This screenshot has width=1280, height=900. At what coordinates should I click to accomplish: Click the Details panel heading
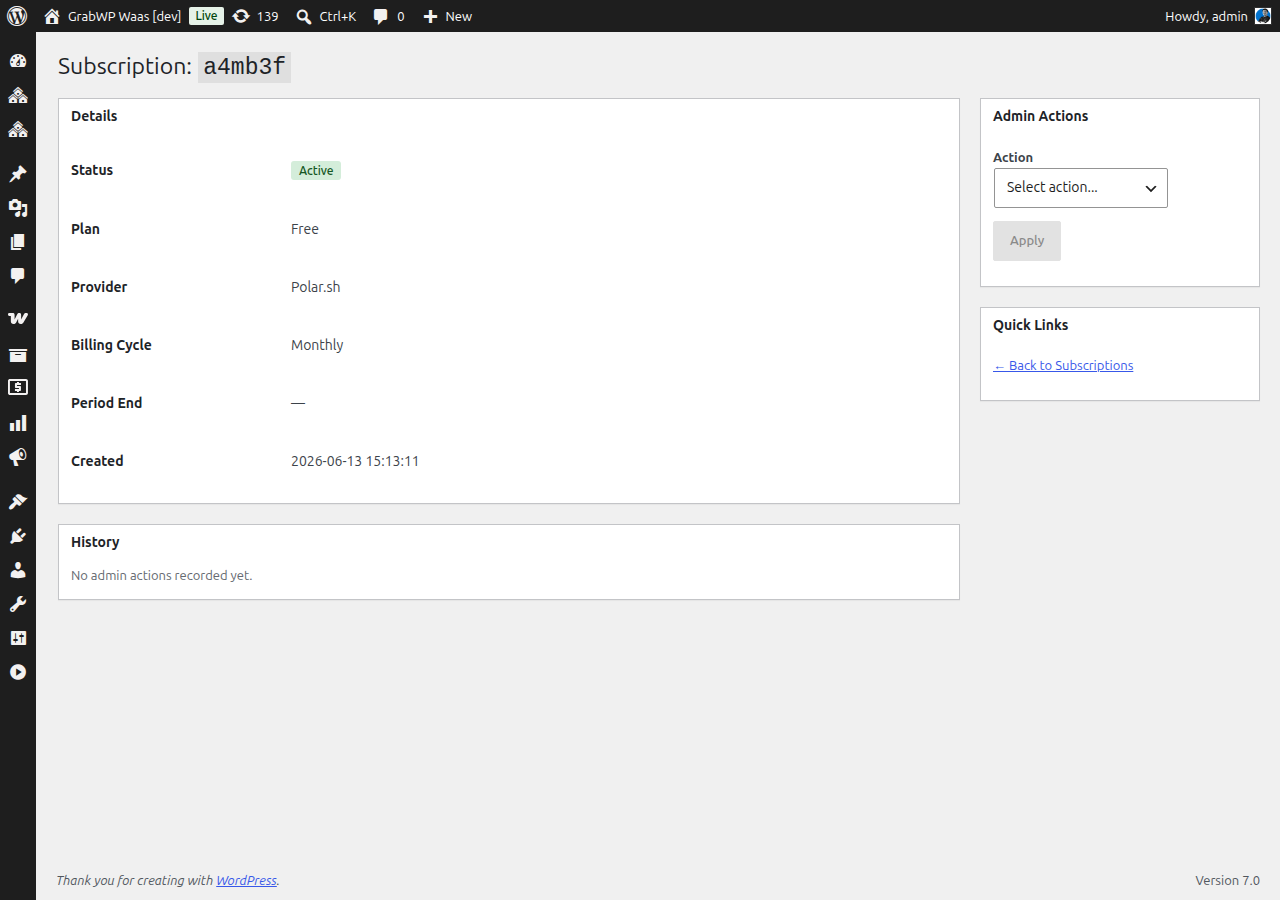pyautogui.click(x=94, y=116)
